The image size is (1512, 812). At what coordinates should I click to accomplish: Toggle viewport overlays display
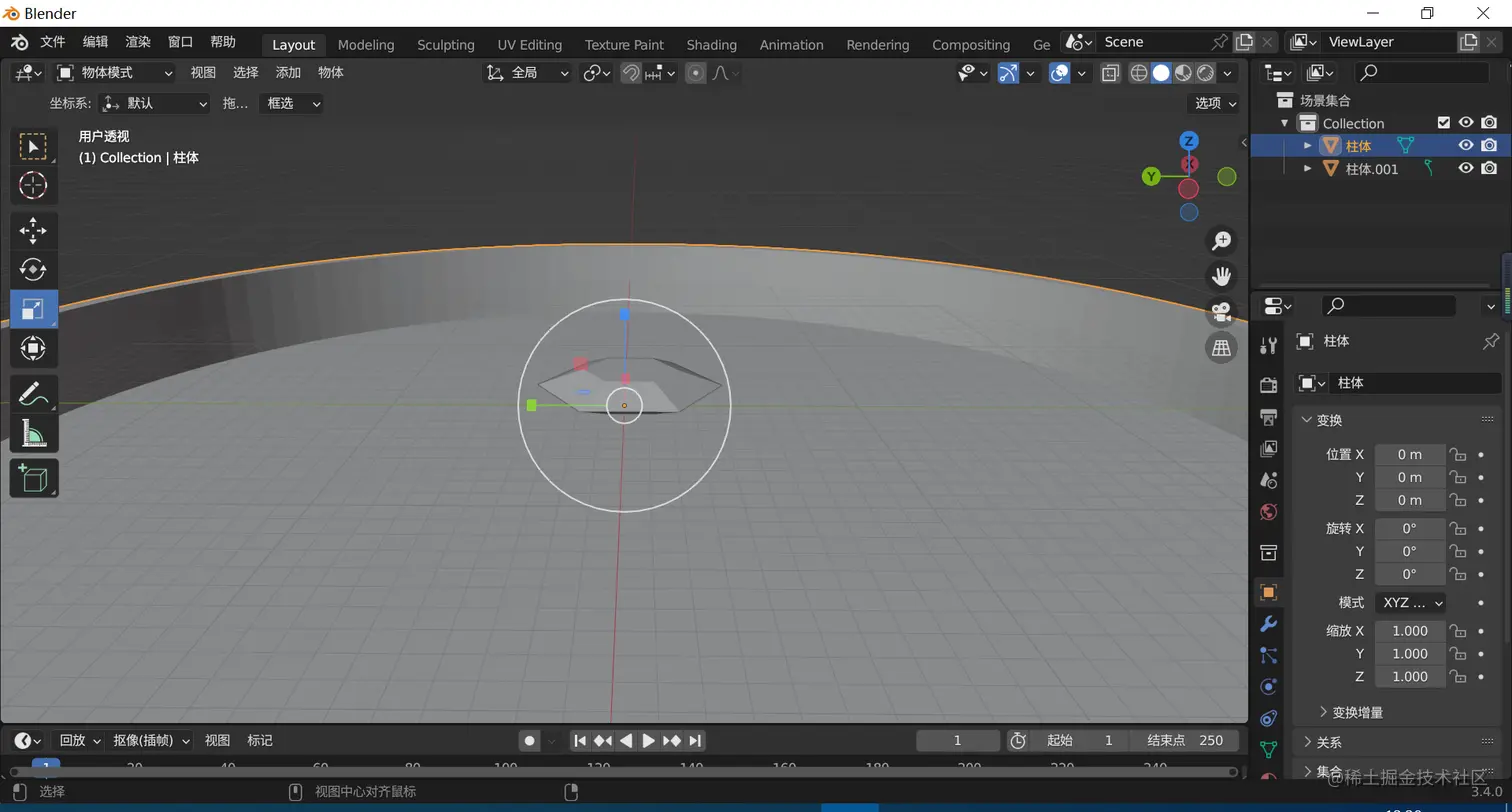(1060, 72)
